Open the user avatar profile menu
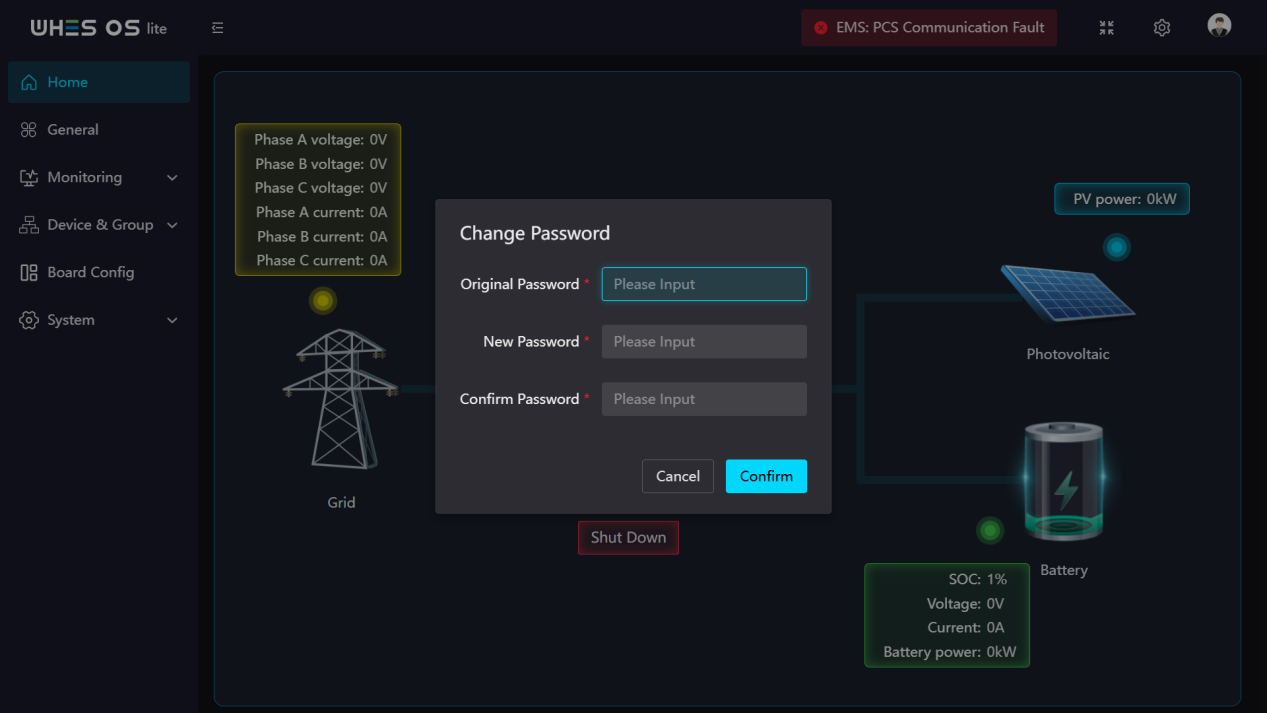This screenshot has width=1267, height=713. tap(1218, 26)
